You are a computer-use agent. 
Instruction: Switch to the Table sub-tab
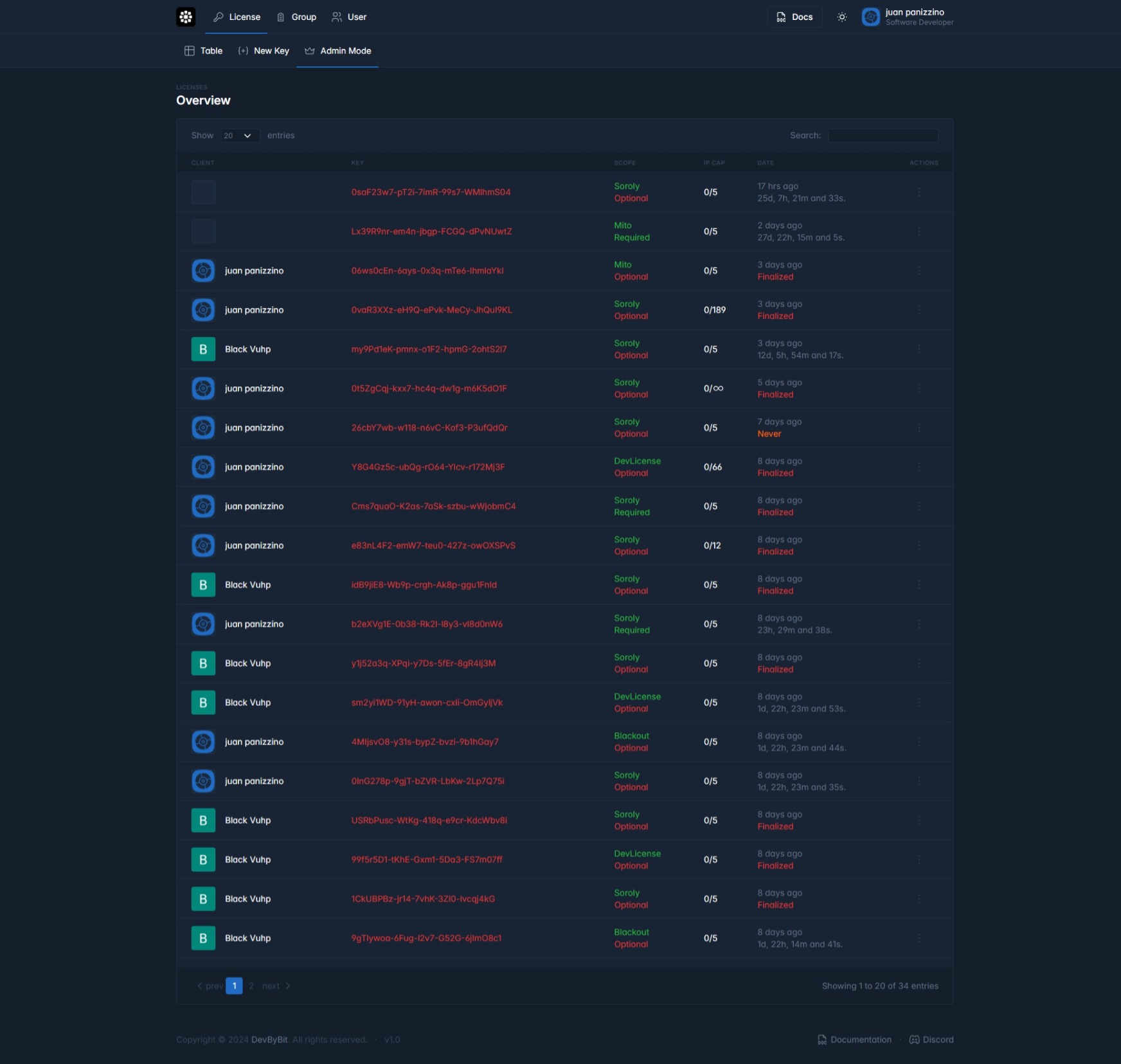click(204, 51)
